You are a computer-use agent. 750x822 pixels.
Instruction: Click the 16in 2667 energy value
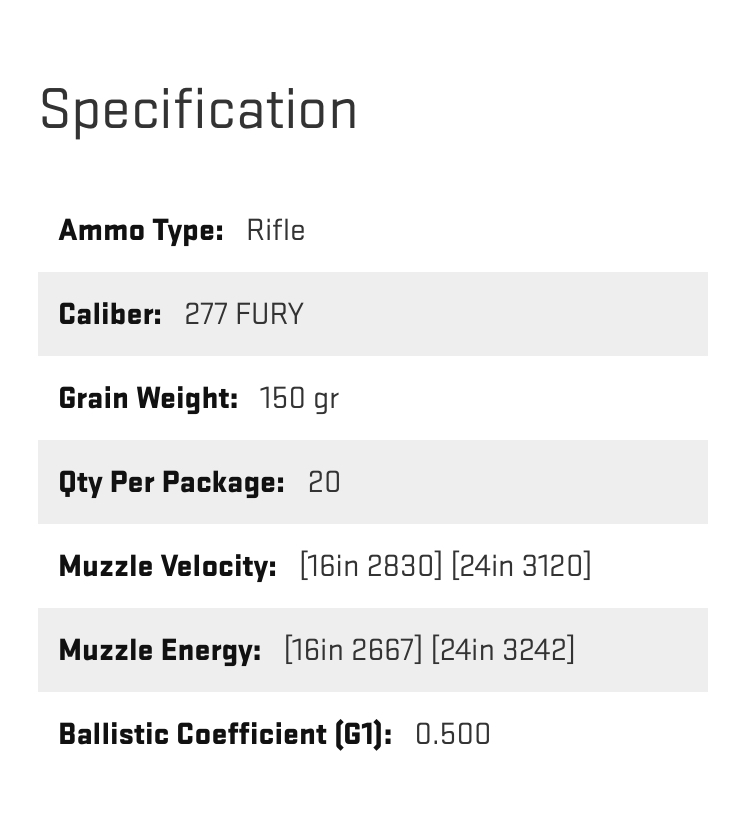coord(353,650)
